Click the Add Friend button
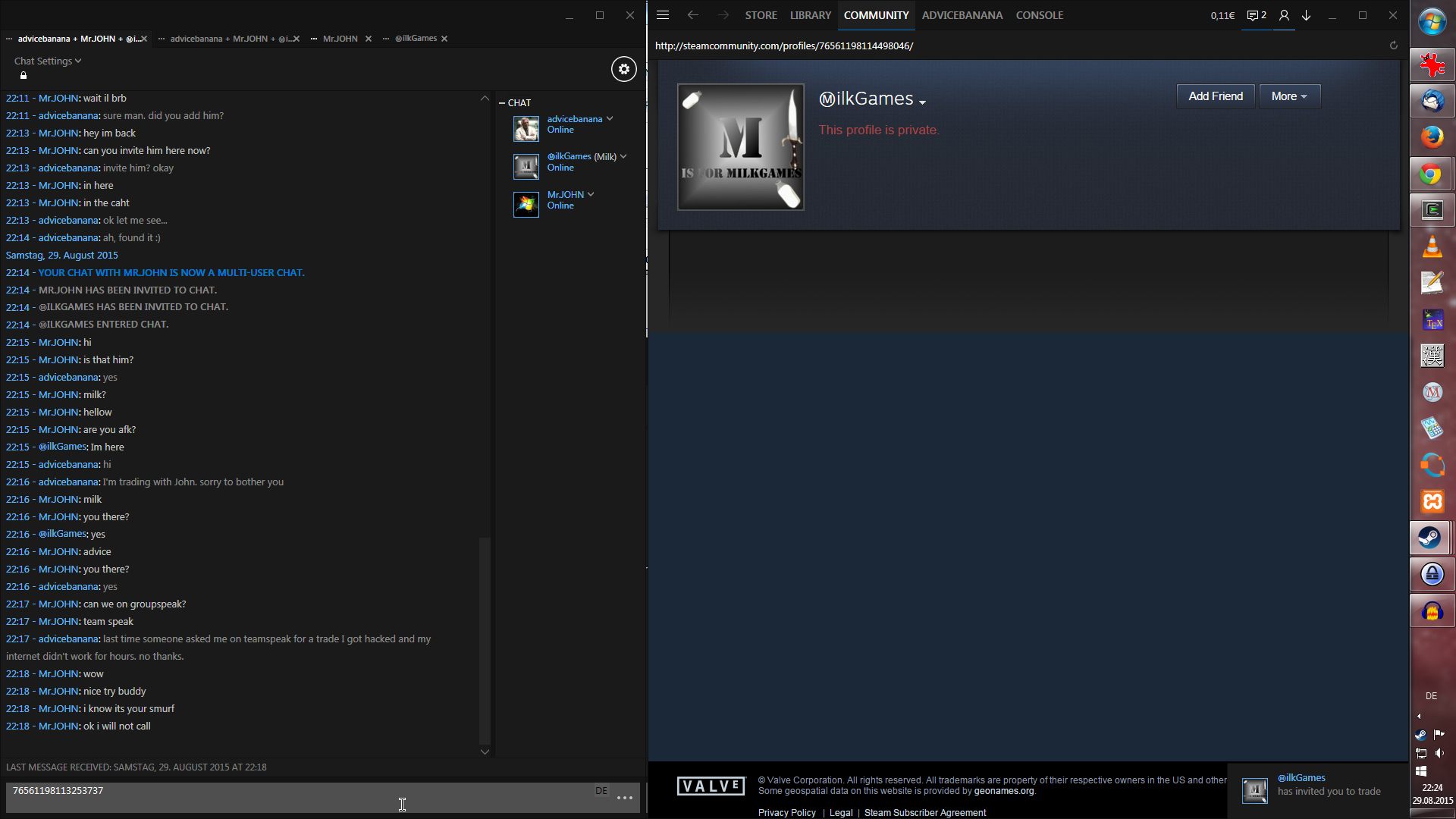 (1215, 96)
